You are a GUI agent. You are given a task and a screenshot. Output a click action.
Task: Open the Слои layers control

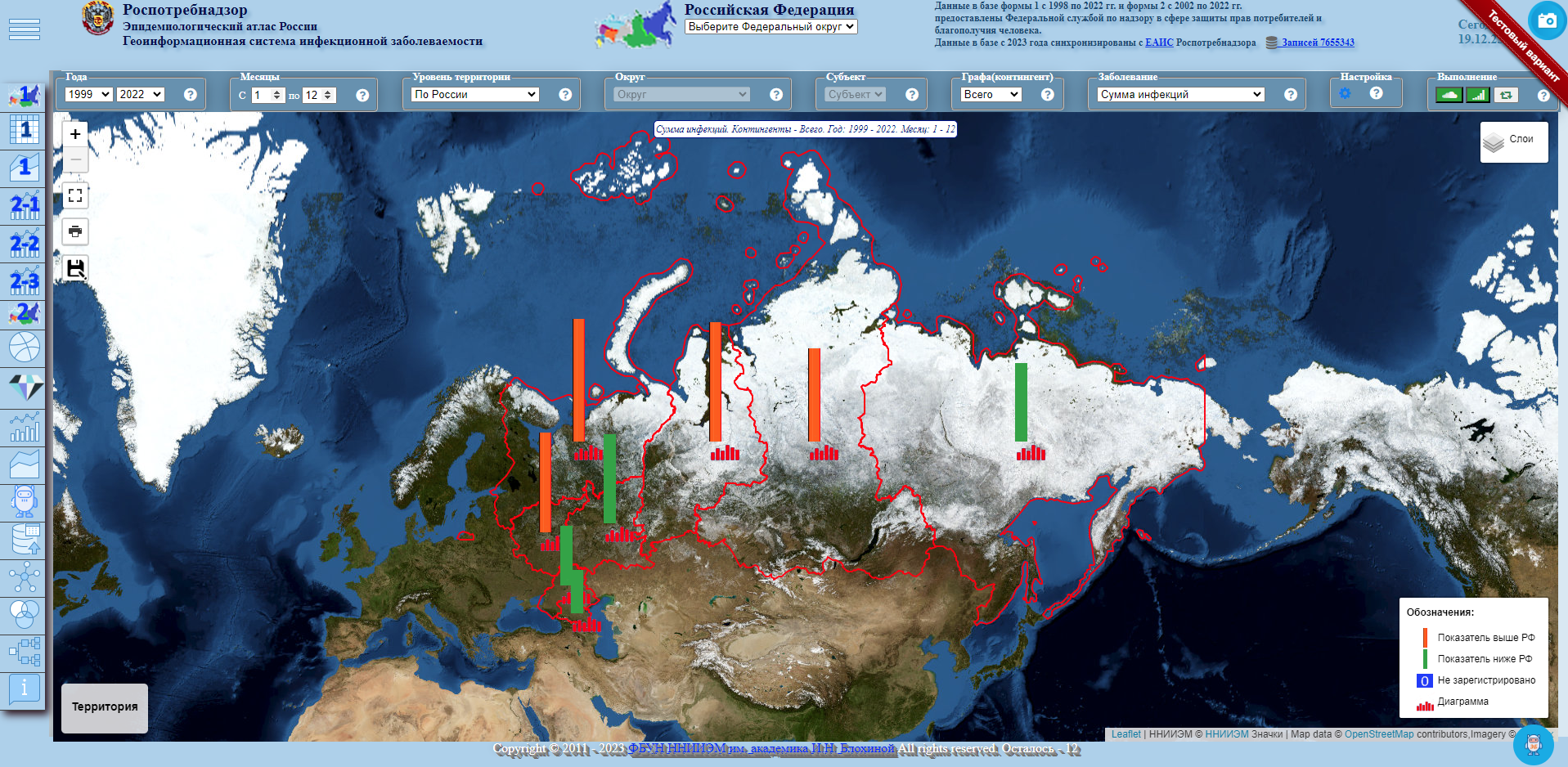tap(1513, 141)
